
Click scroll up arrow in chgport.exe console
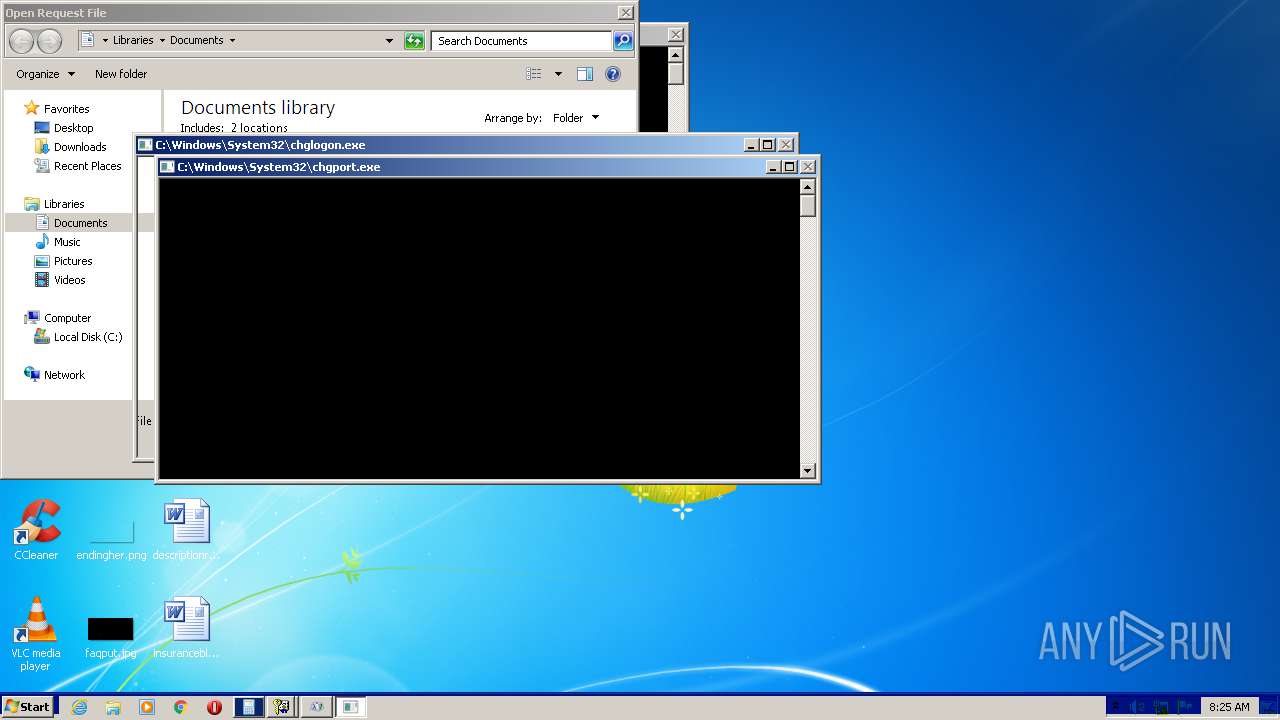[808, 187]
